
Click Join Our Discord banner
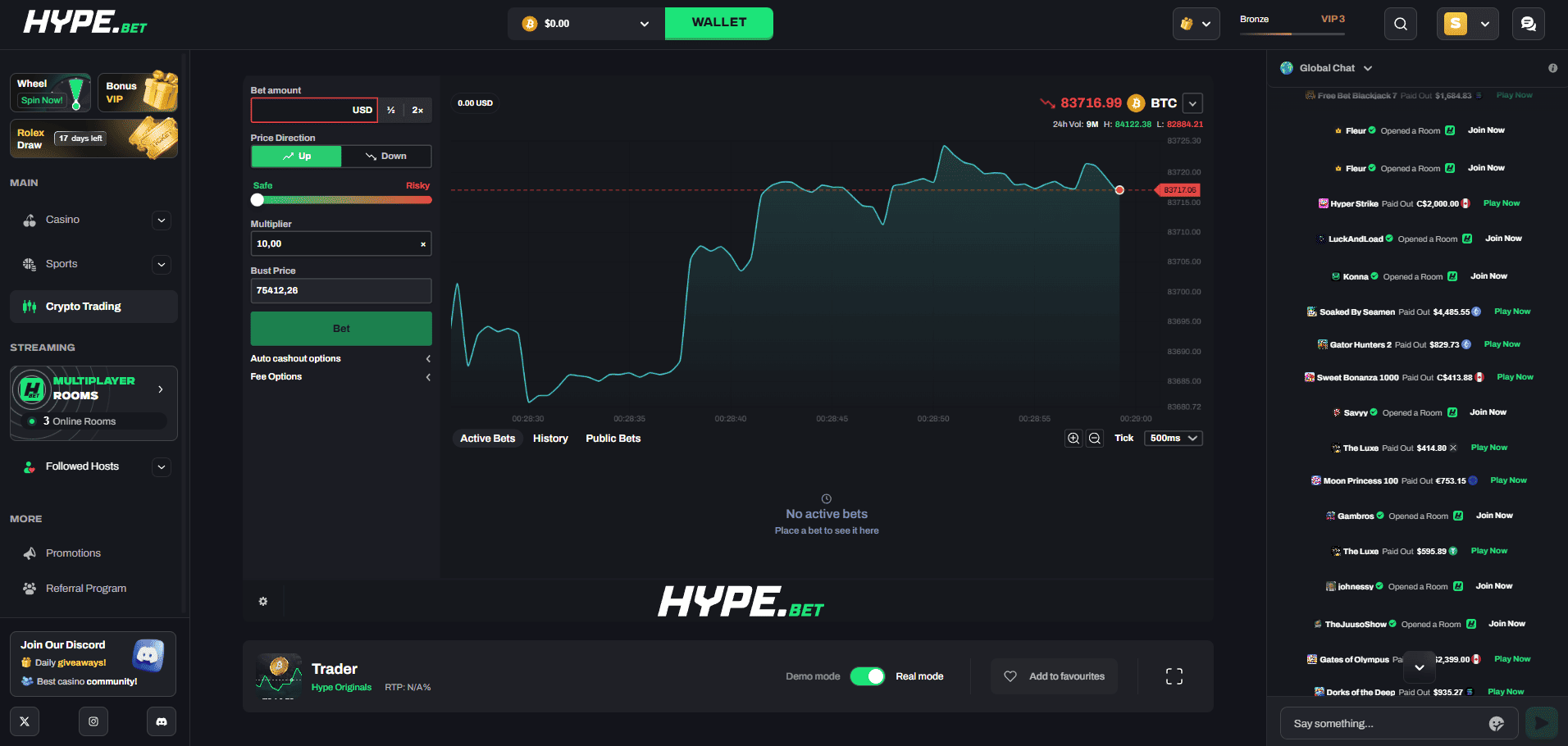click(93, 663)
